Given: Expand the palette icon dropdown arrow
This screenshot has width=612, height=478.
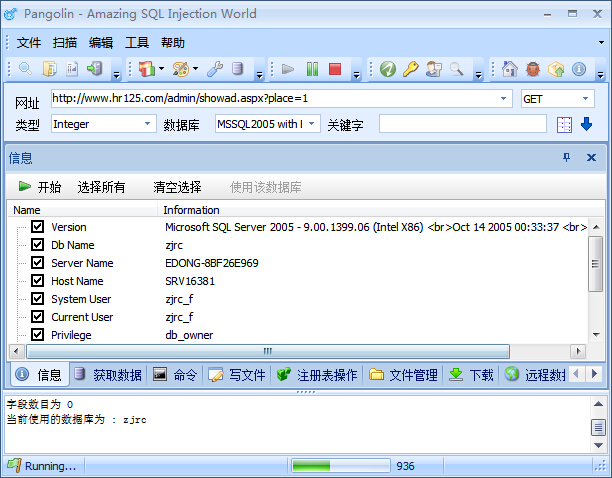Looking at the screenshot, I should (196, 69).
